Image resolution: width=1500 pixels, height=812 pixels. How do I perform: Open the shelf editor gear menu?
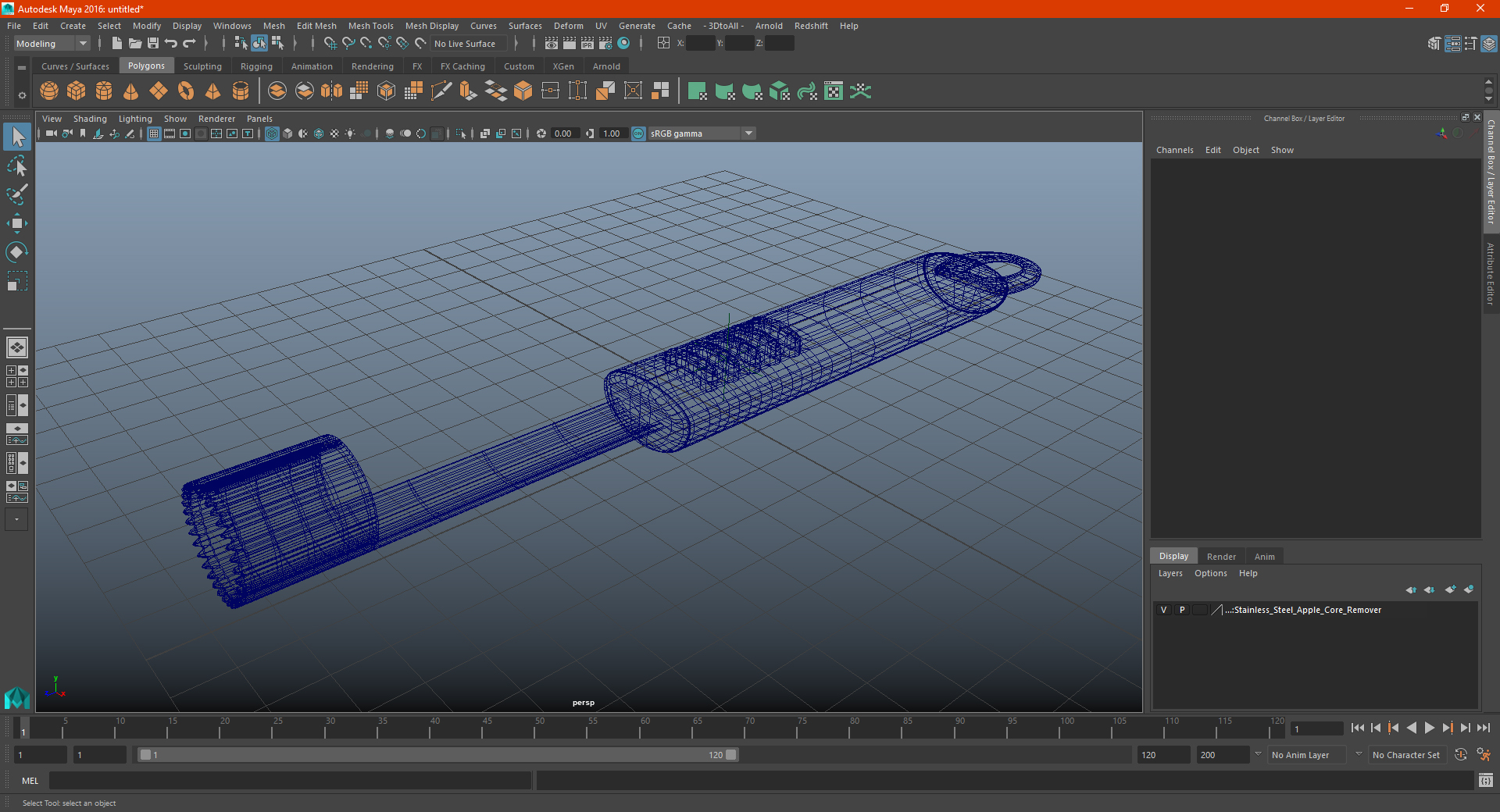(22, 96)
